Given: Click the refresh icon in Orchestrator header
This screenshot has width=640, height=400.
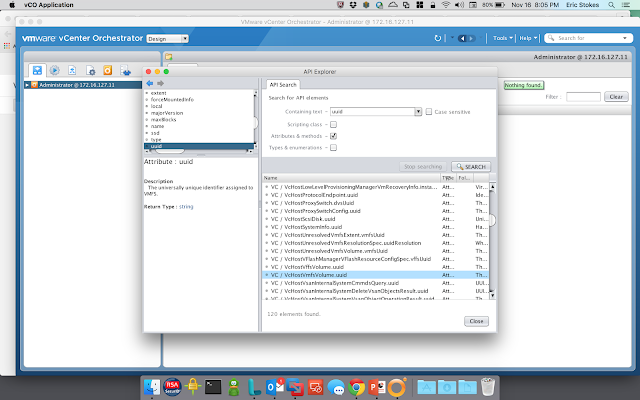Looking at the screenshot, I should pos(438,38).
